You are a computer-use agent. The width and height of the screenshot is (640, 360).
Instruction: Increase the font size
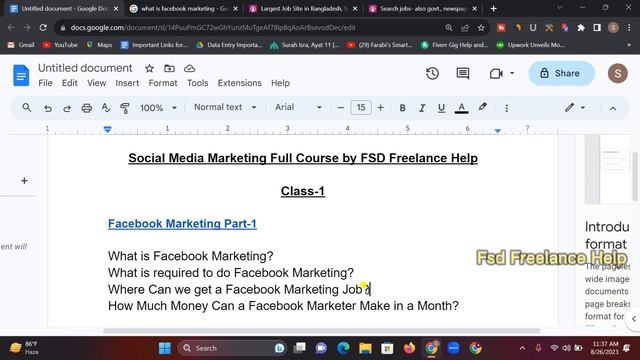click(380, 108)
